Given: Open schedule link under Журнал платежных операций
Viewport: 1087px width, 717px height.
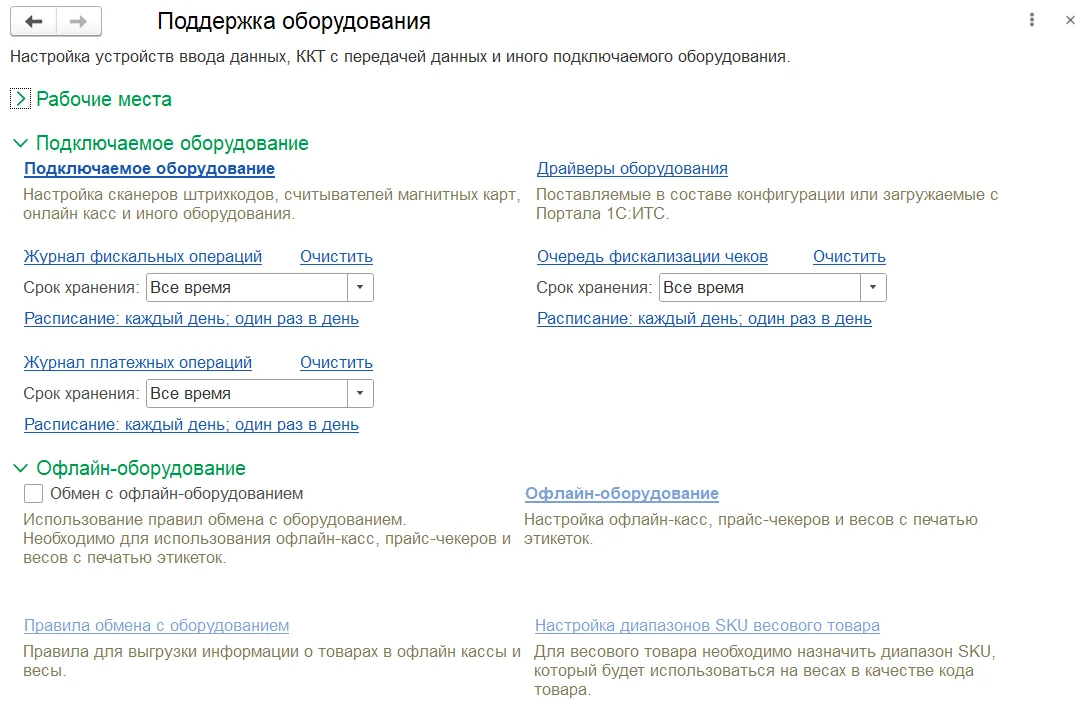Looking at the screenshot, I should (x=191, y=425).
